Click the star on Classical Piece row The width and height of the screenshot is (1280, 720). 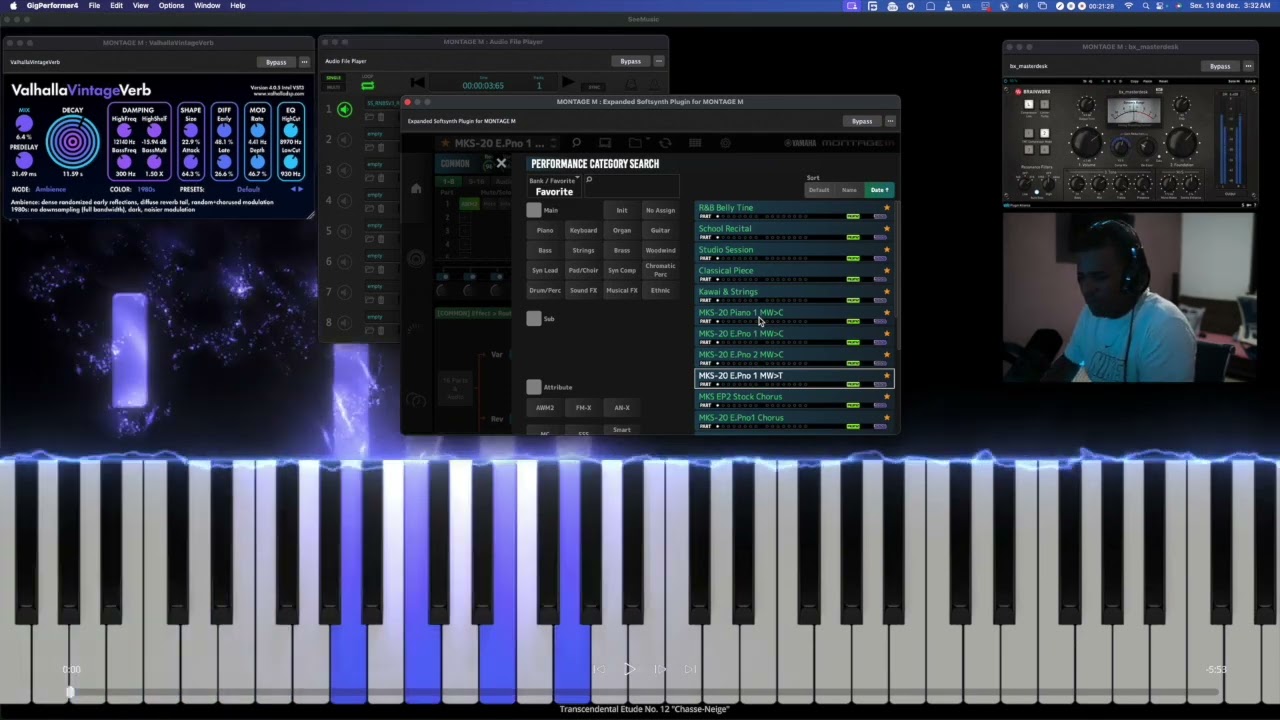click(886, 271)
